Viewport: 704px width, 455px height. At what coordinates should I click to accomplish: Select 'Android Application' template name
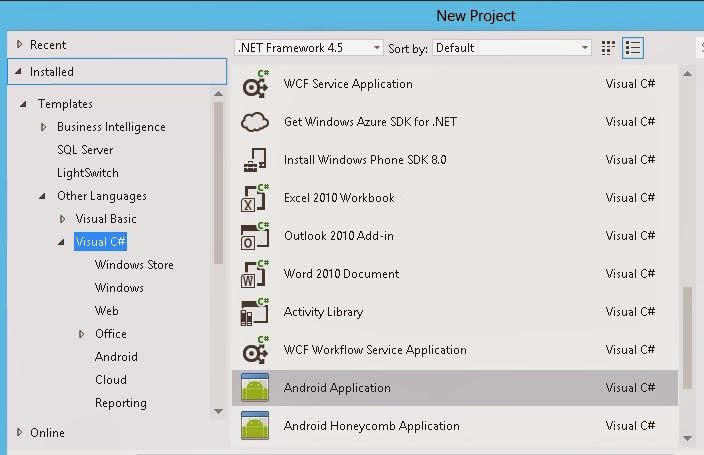(x=337, y=388)
